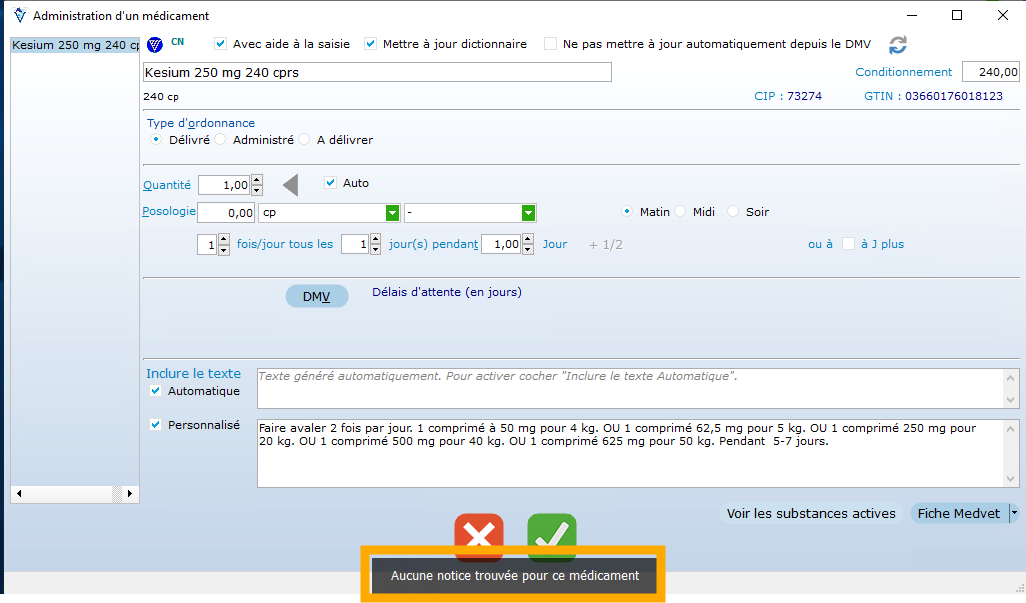This screenshot has height=603, width=1026.
Task: Click the green validate checkmark button
Action: [x=552, y=536]
